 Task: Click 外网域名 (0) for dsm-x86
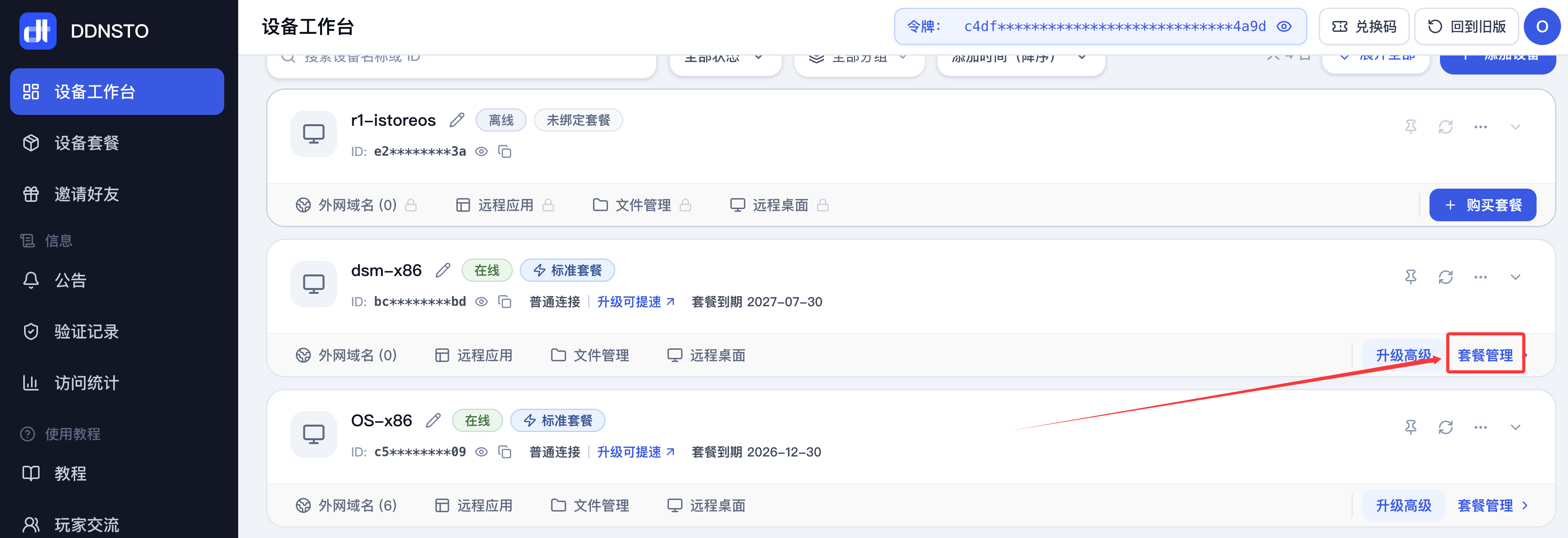click(x=346, y=355)
